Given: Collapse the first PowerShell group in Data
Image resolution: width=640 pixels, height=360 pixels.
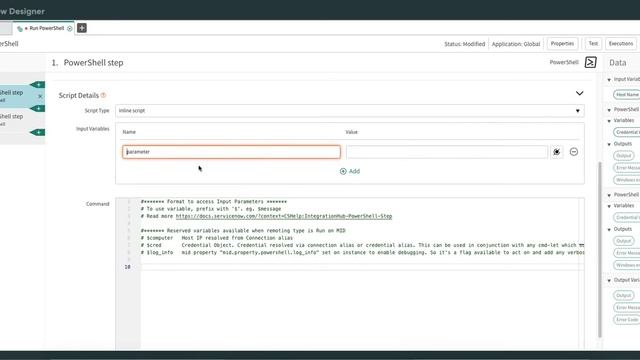Looking at the screenshot, I should coord(609,110).
